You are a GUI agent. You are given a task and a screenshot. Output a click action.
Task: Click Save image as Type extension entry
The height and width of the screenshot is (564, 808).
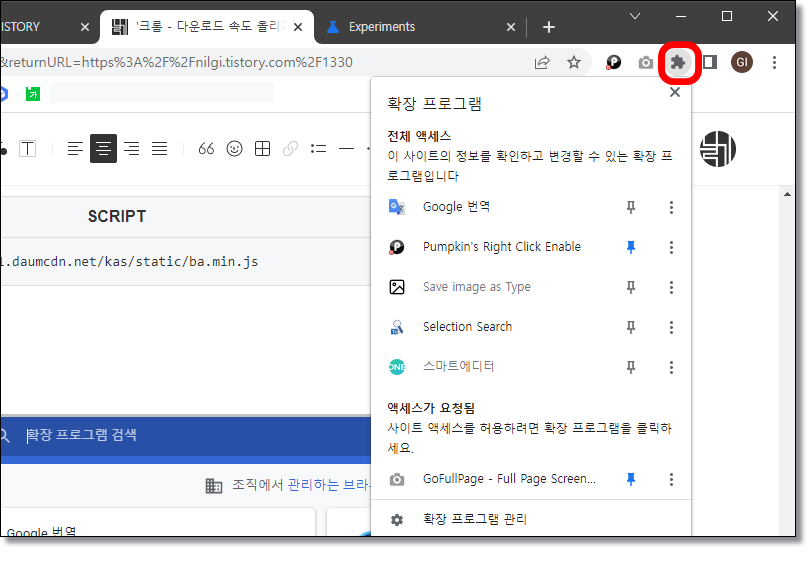pos(477,287)
